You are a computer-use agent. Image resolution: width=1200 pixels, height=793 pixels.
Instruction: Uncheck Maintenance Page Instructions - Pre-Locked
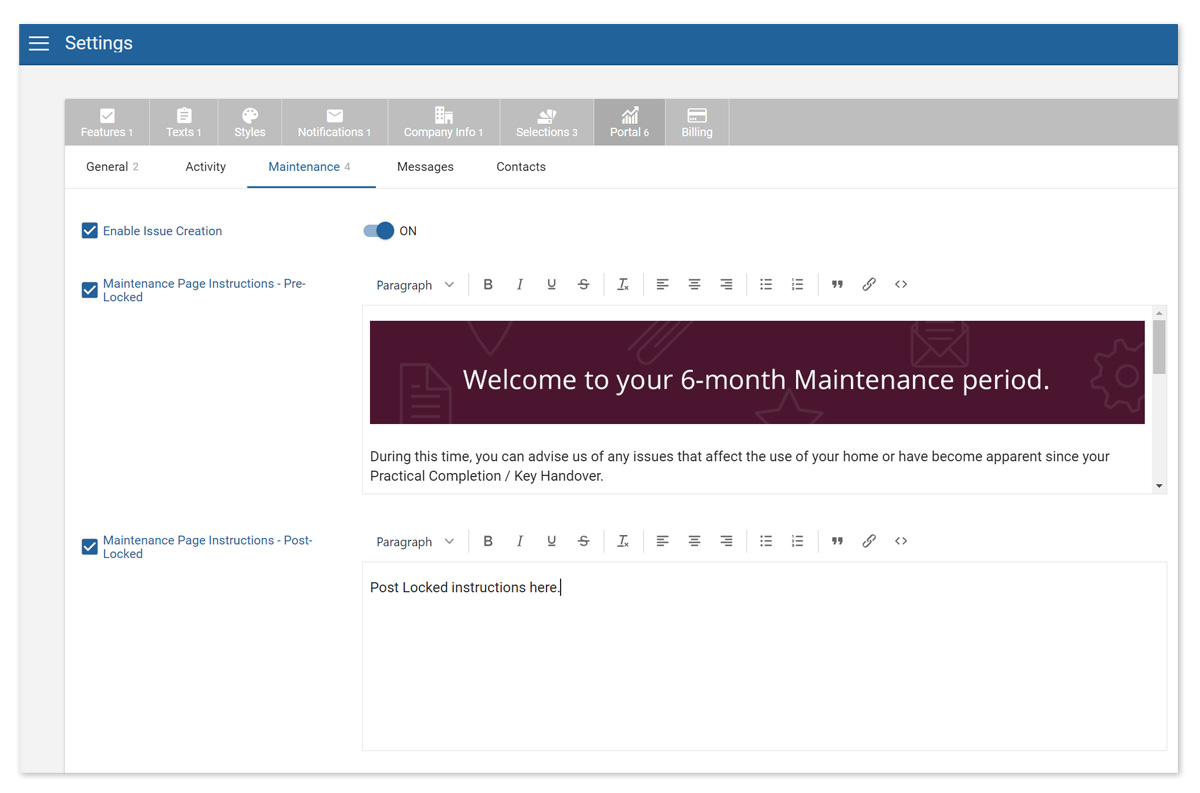(x=89, y=290)
